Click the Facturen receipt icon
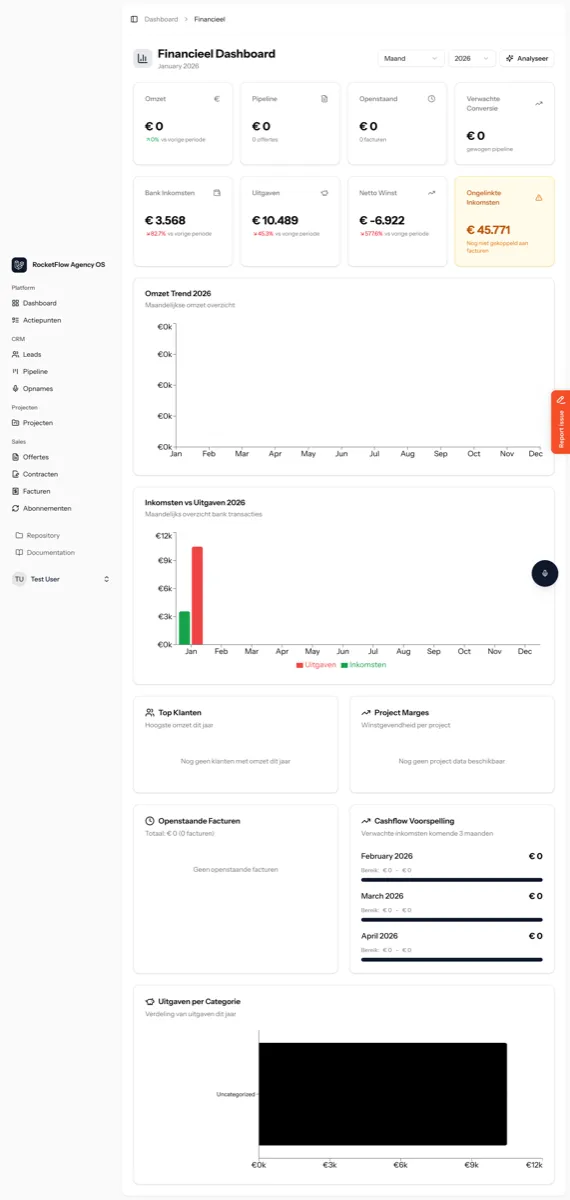Screen dimensions: 570x1200 15,491
